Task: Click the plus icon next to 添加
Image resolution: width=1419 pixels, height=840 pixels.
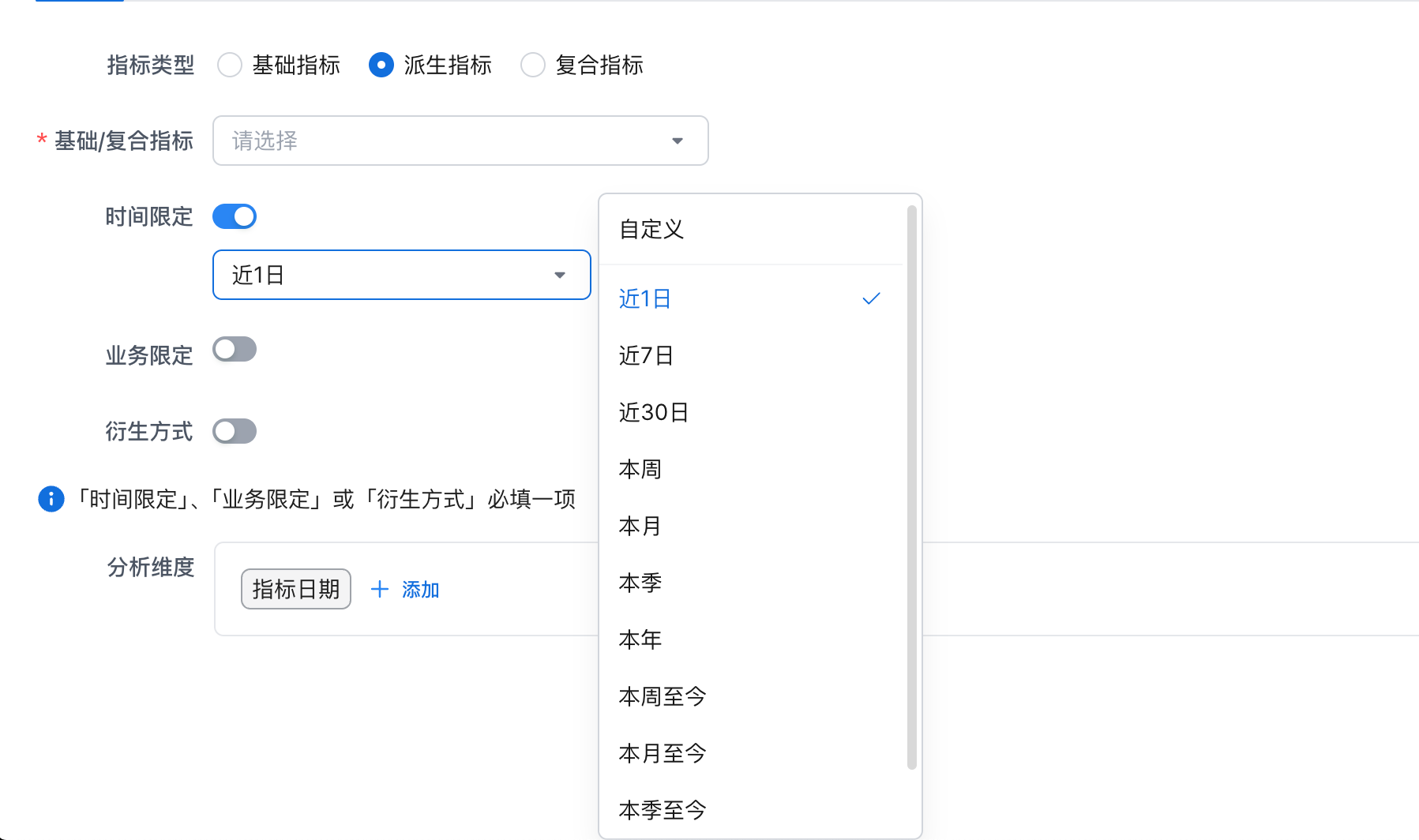Action: coord(380,589)
